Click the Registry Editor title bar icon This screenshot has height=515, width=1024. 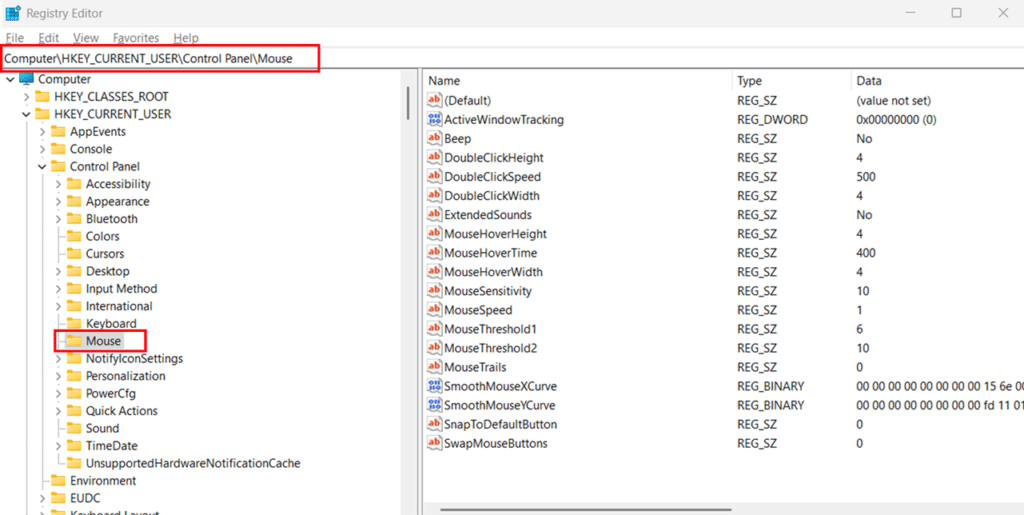12,13
